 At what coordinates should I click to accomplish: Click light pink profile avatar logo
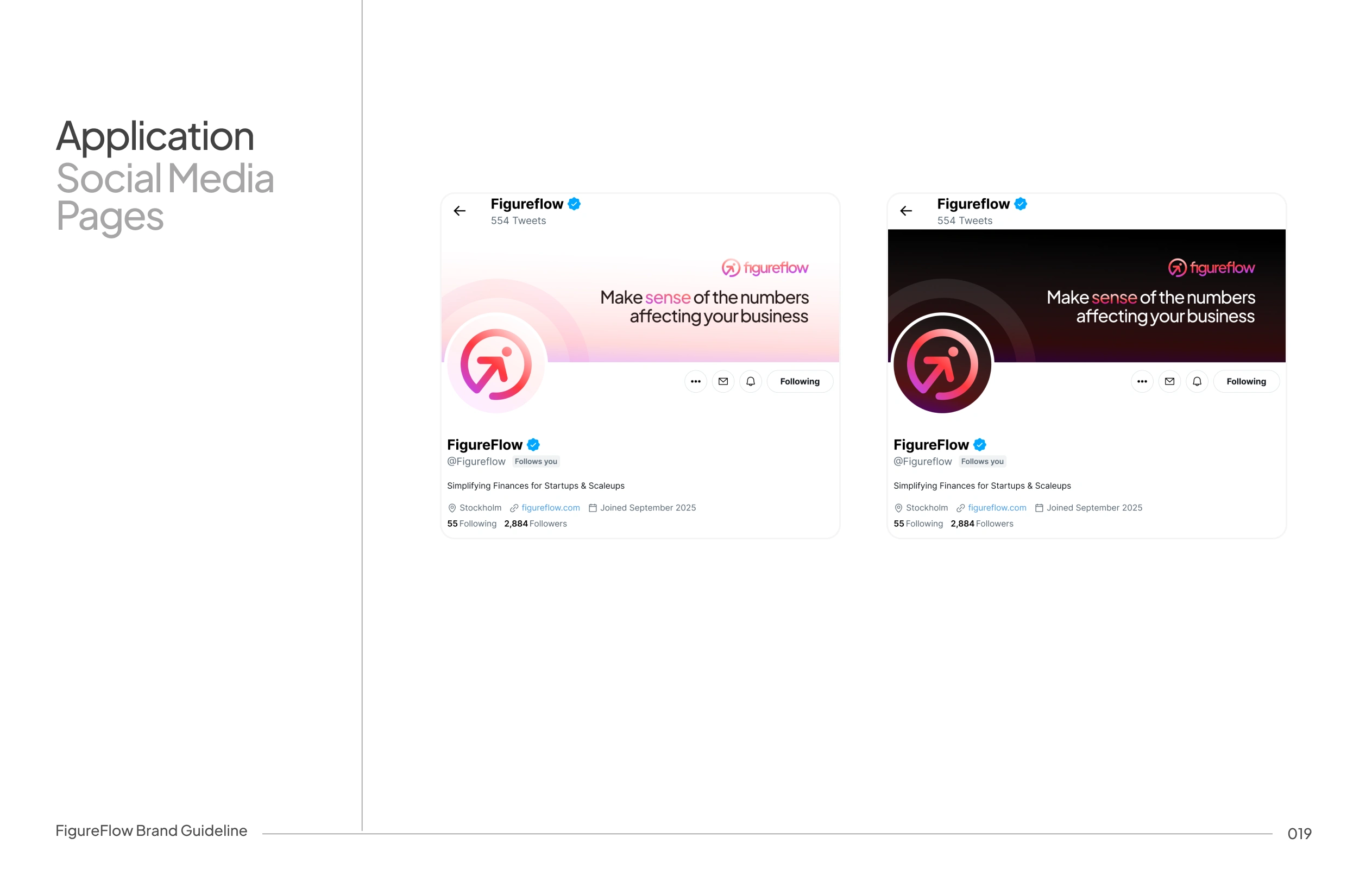point(496,364)
